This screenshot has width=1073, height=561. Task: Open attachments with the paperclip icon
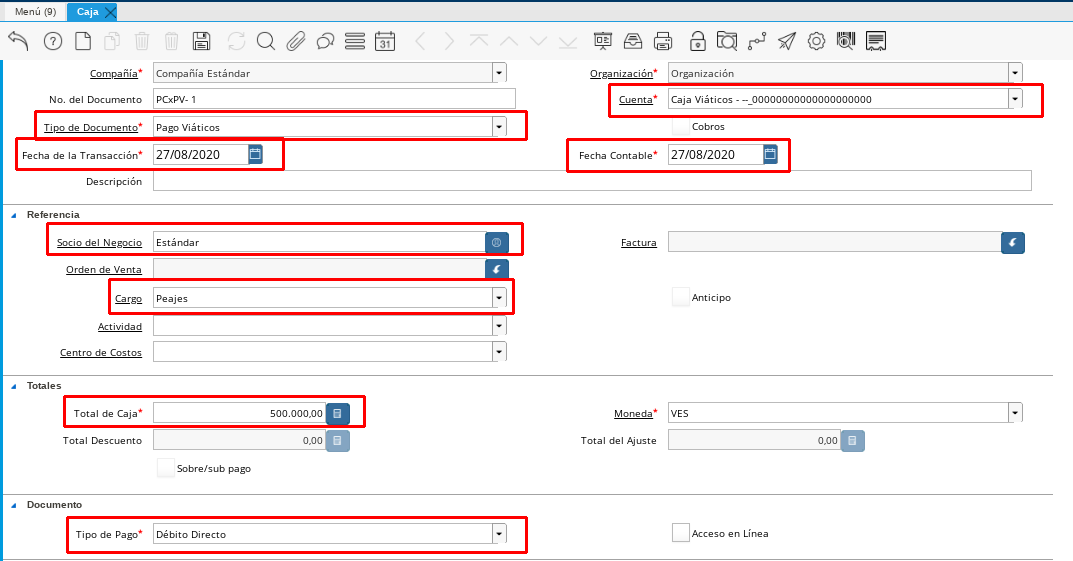point(296,41)
